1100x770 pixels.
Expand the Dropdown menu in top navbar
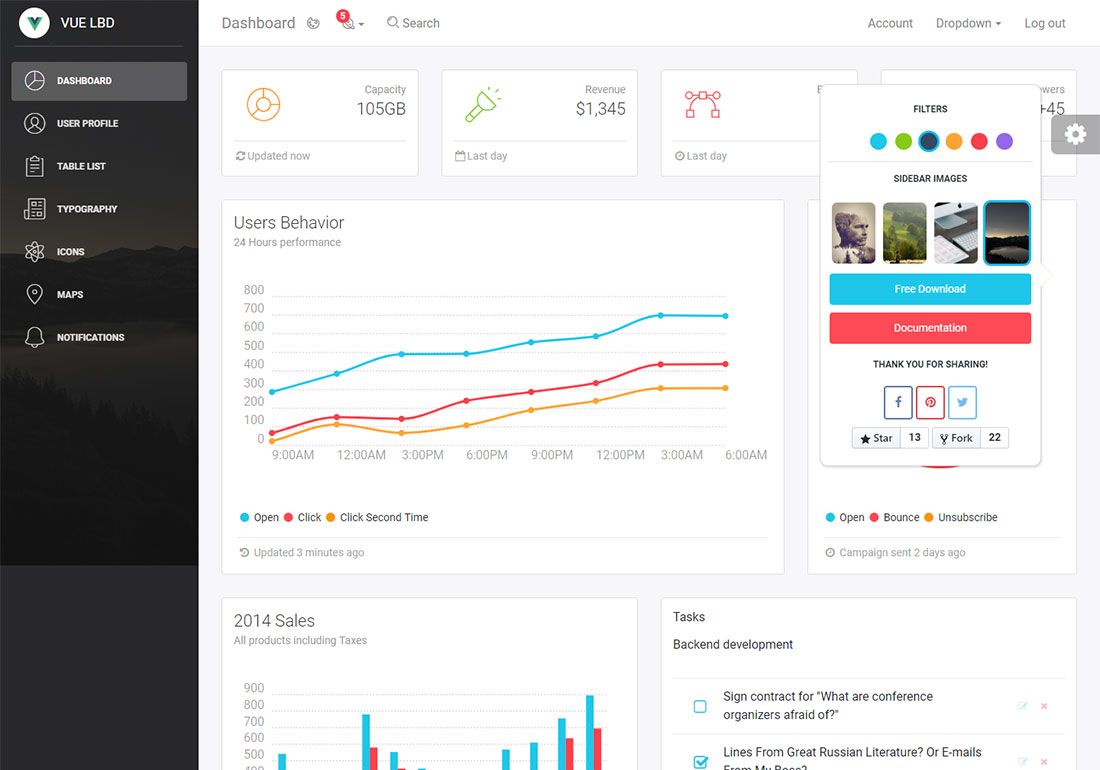(967, 23)
